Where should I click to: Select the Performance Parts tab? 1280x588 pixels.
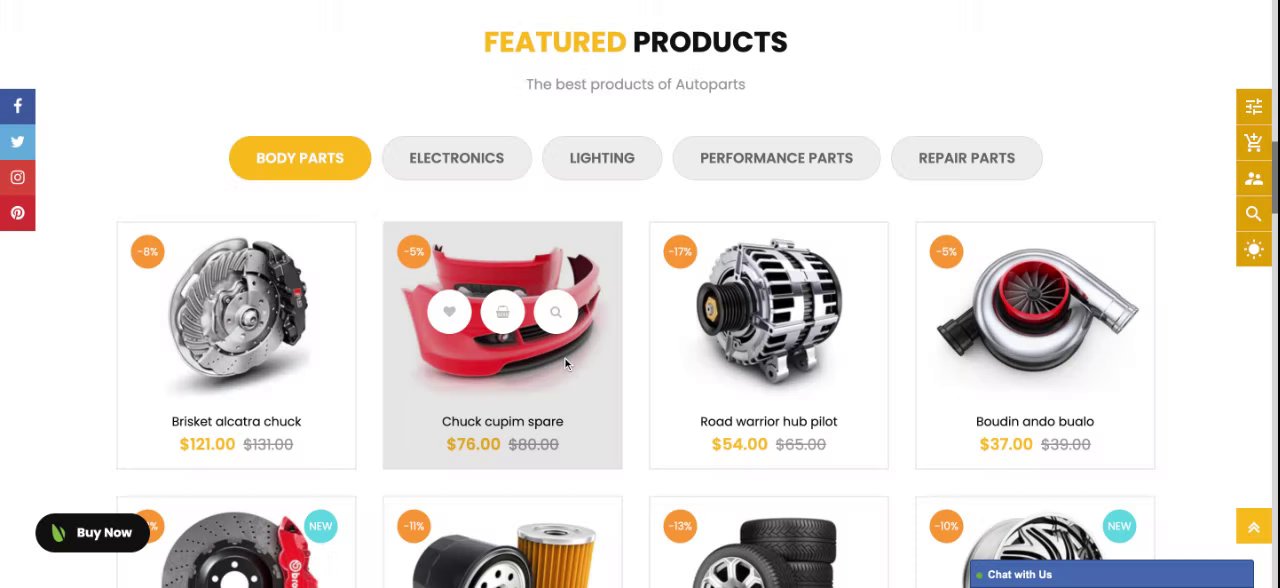(776, 158)
